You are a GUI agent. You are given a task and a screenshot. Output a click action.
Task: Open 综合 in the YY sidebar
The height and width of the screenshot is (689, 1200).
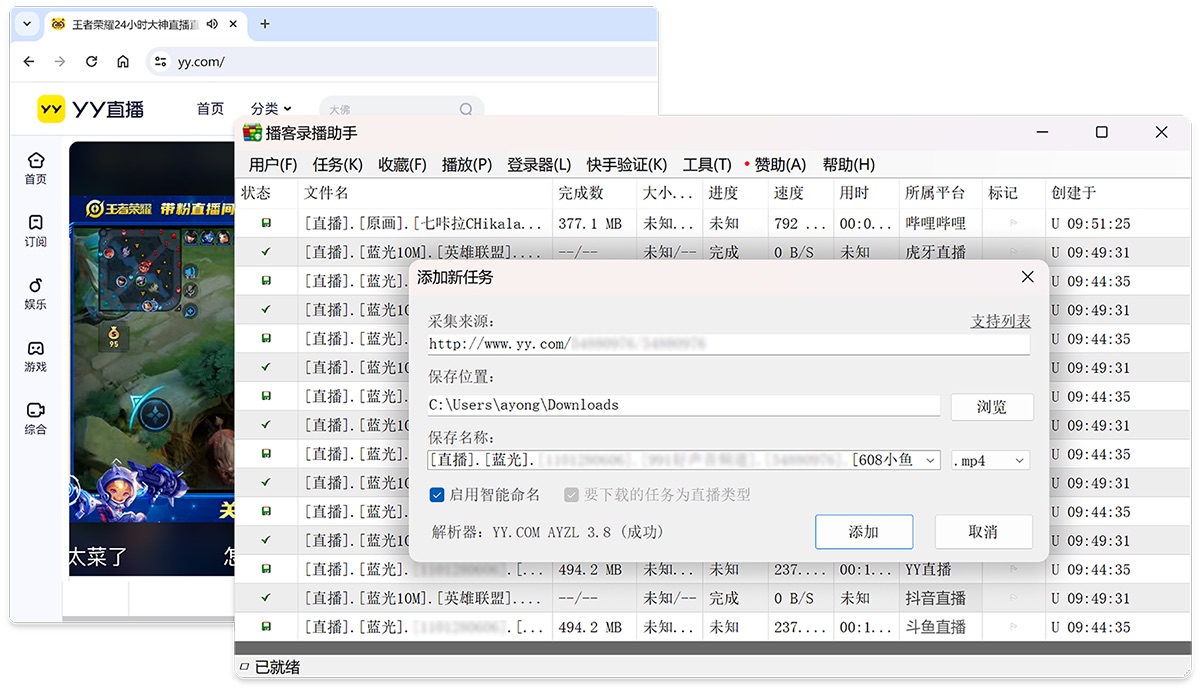[x=36, y=419]
